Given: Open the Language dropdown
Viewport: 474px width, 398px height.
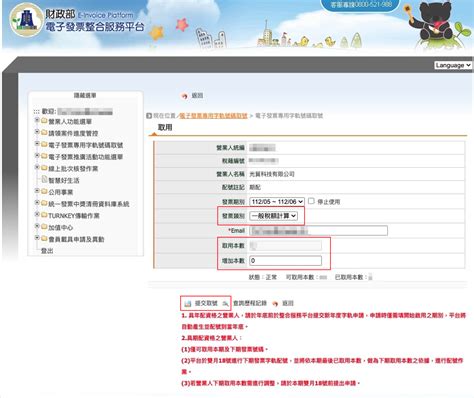Looking at the screenshot, I should coord(453,65).
